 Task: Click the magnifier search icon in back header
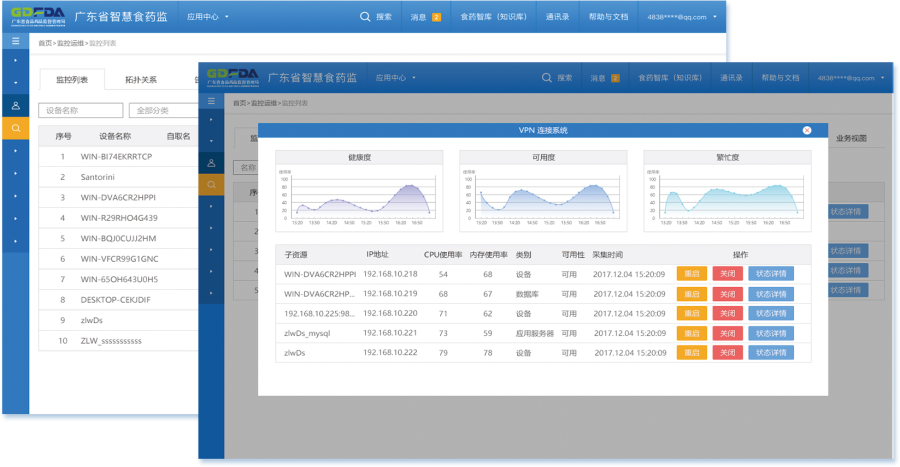(x=365, y=17)
